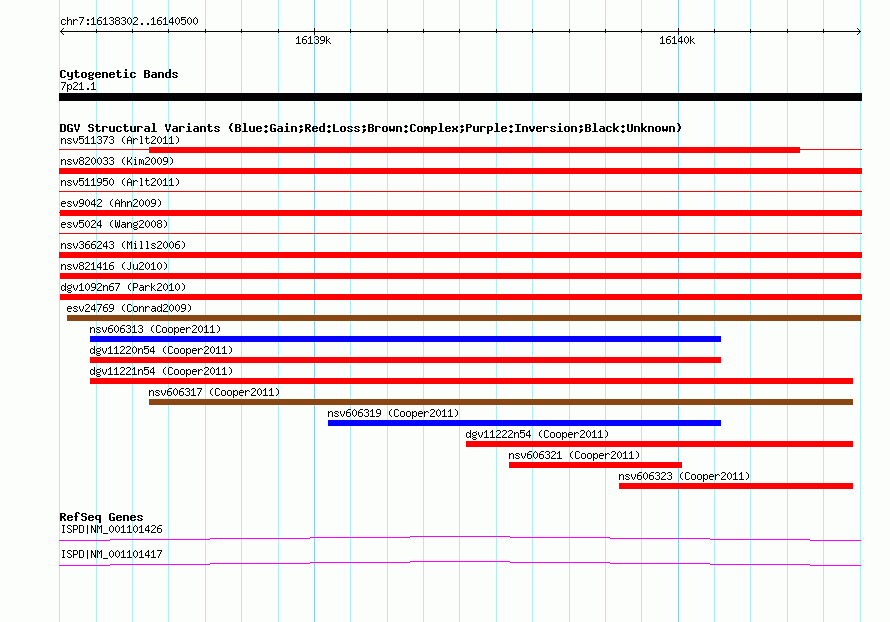Screen dimensions: 890x622
Task: Open variant nsv511373 (Arlt2011) label
Action: [x=120, y=140]
